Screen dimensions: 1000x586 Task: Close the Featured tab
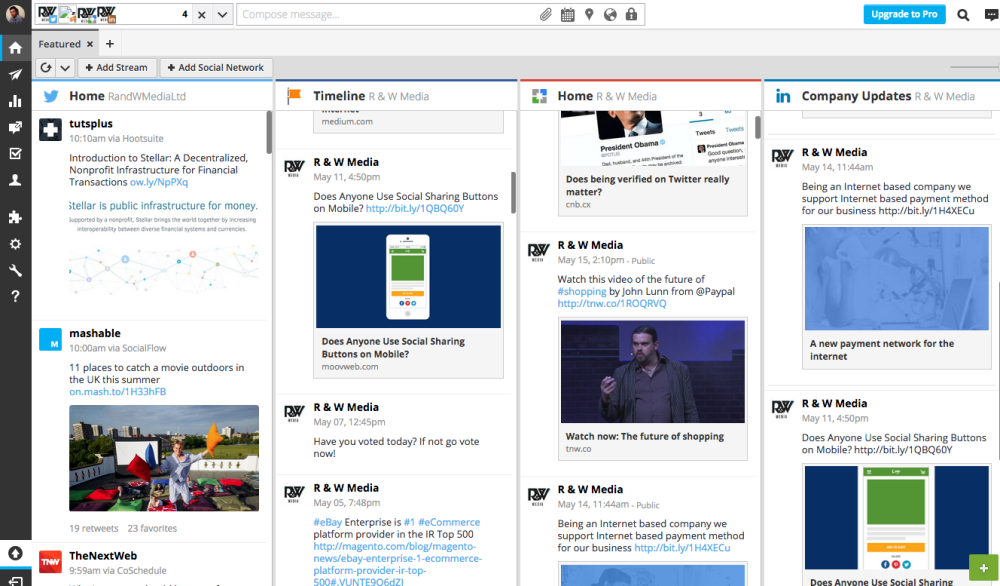point(90,44)
